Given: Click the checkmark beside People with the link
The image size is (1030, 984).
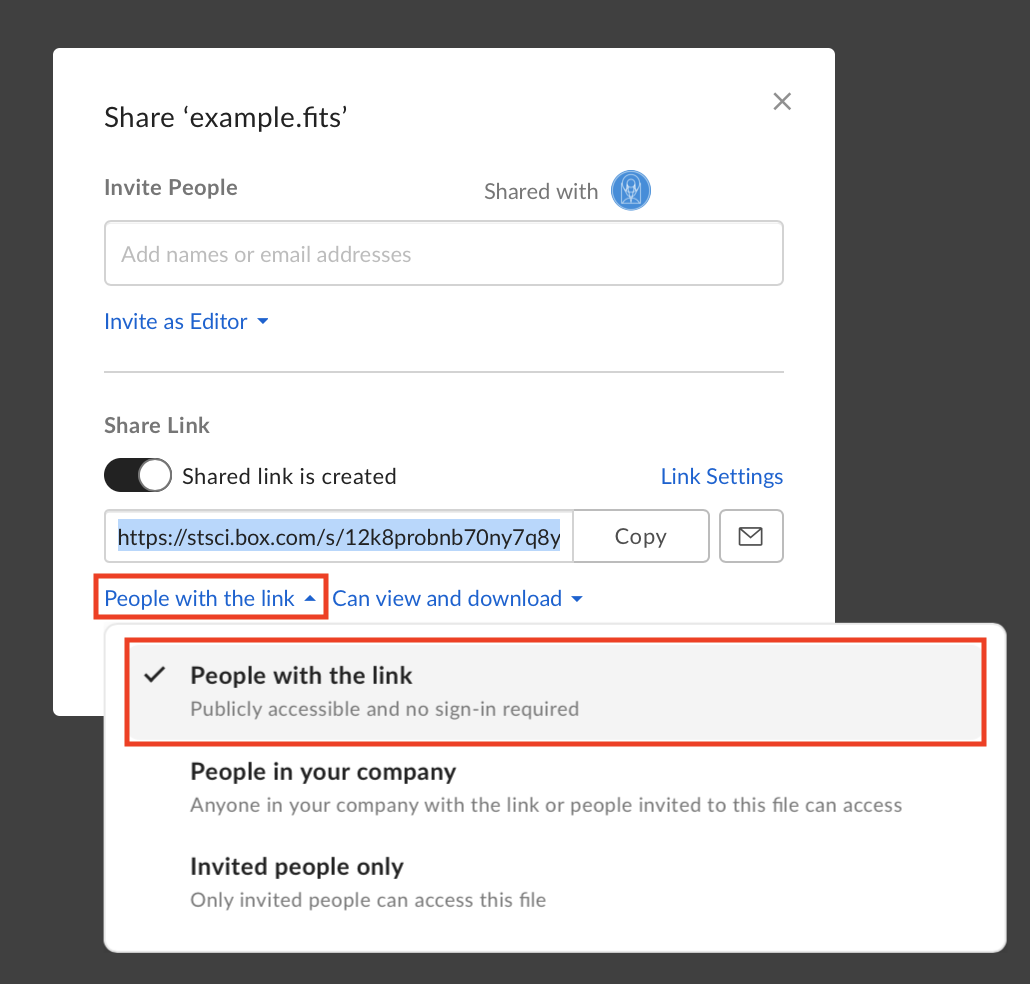Looking at the screenshot, I should click(x=154, y=675).
